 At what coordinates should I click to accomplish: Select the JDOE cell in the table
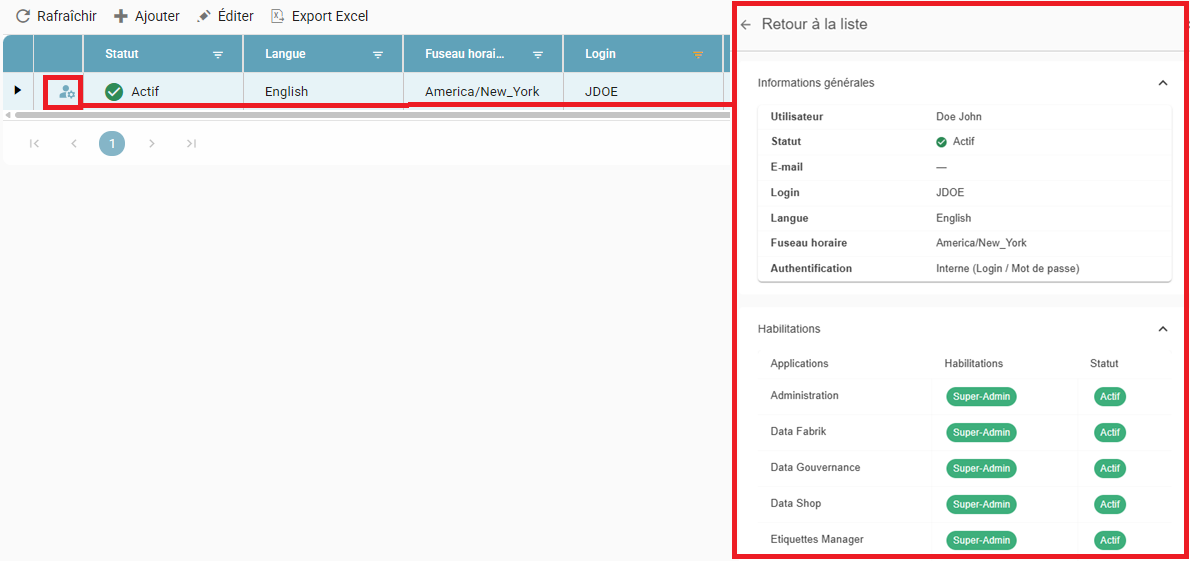pos(644,91)
